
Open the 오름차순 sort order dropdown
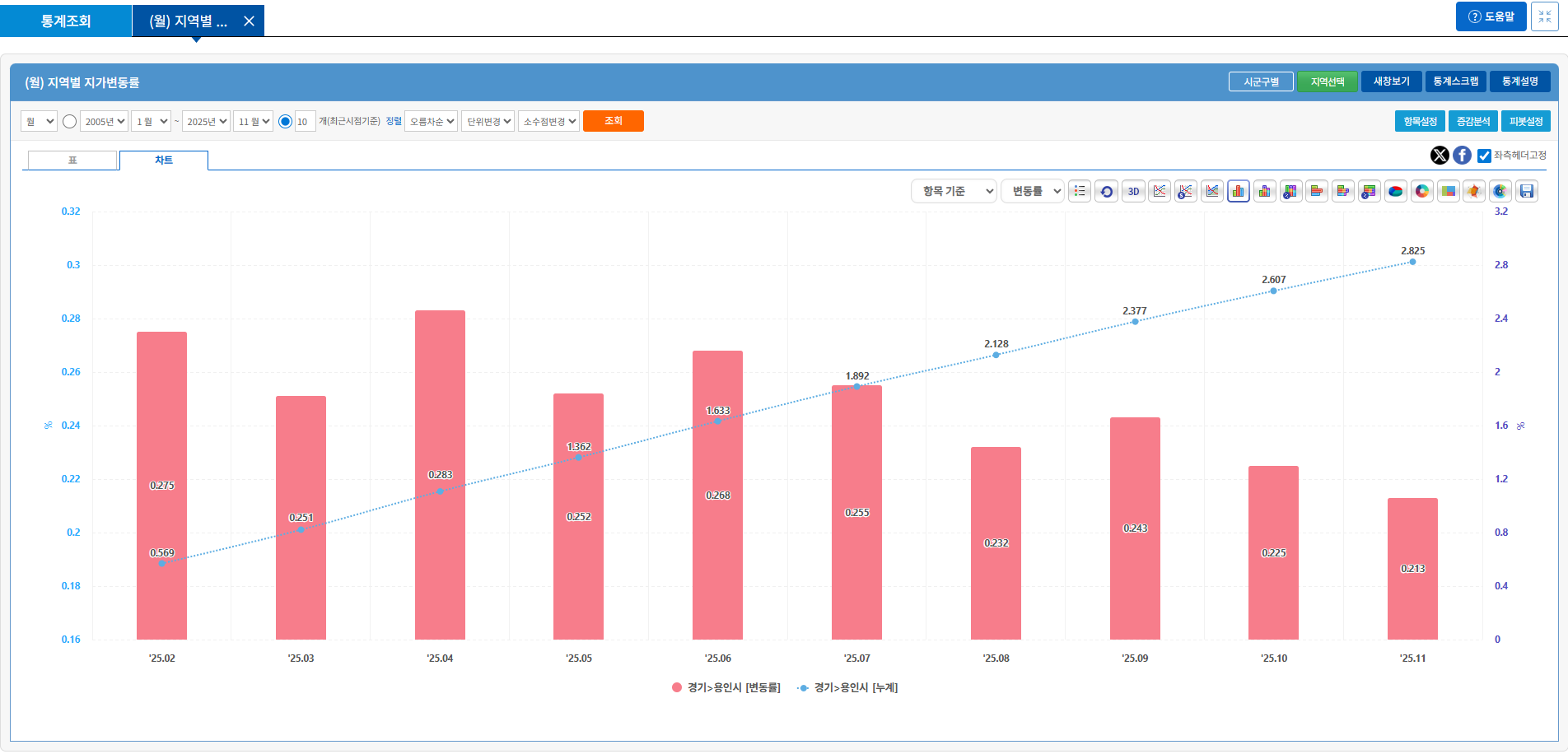click(x=431, y=121)
